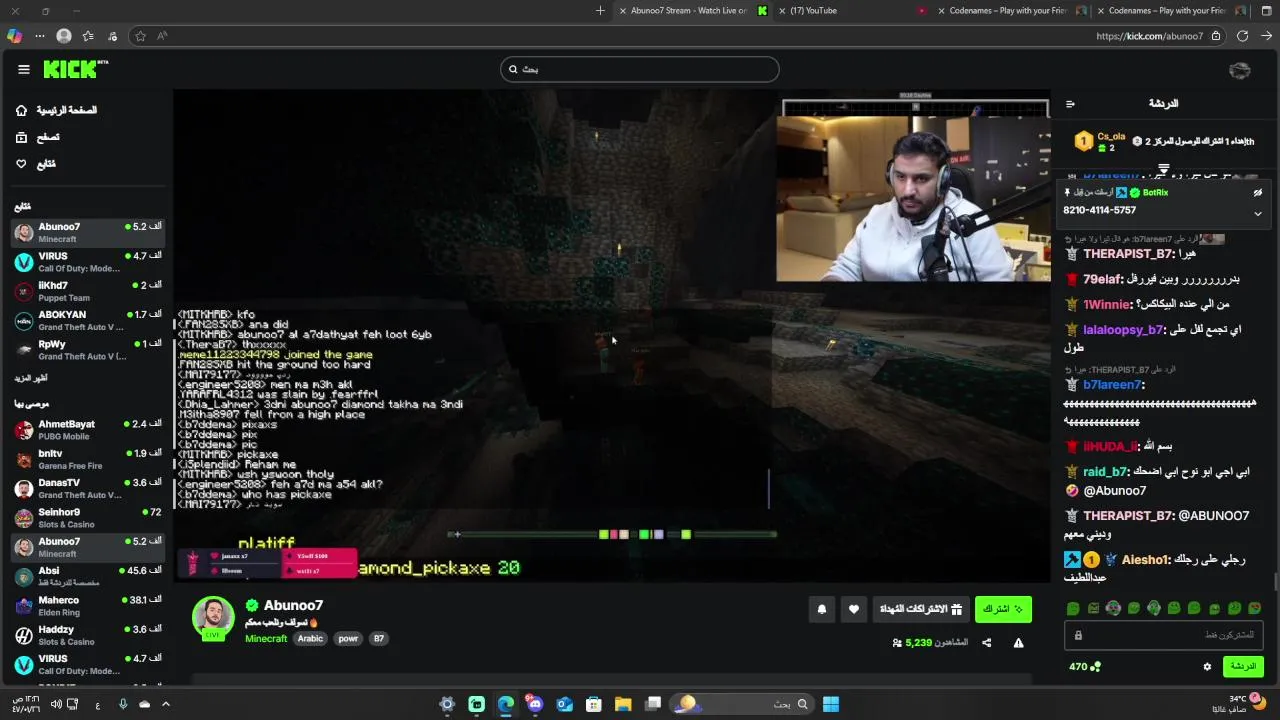Open Outlook from the taskbar
Viewport: 1280px width, 720px height.
pyautogui.click(x=564, y=704)
